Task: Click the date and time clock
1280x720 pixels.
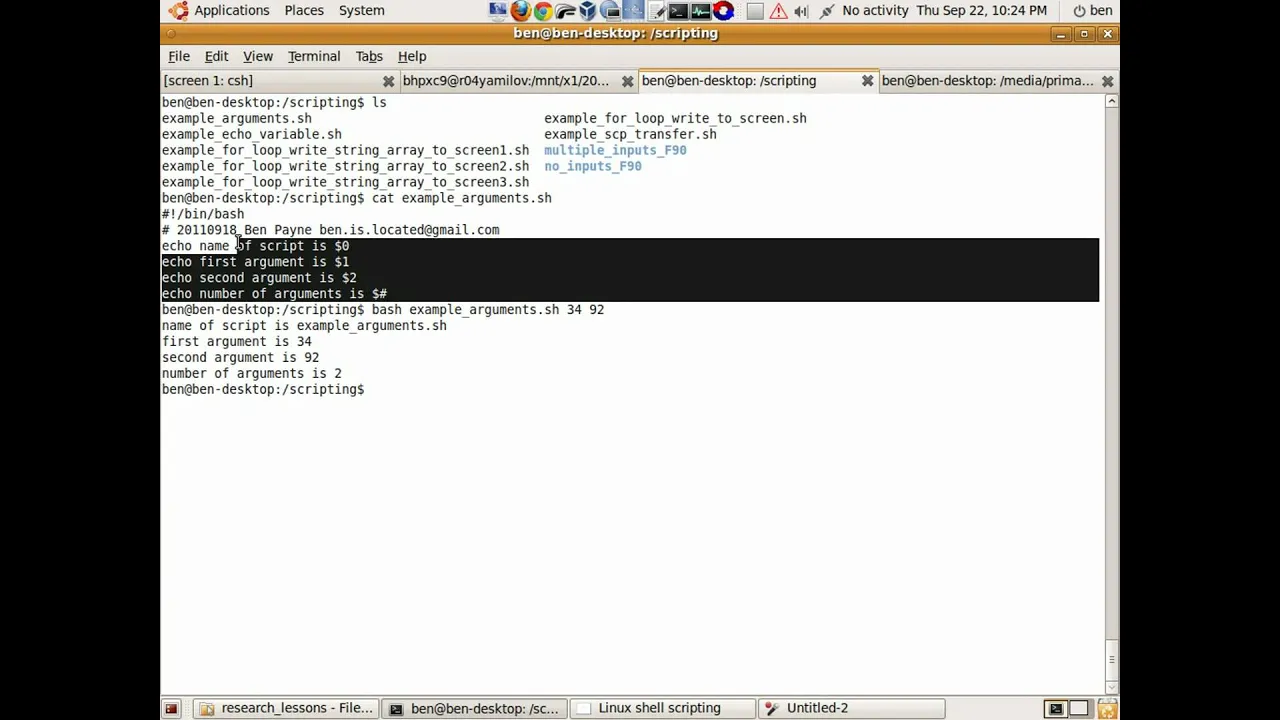Action: [981, 10]
